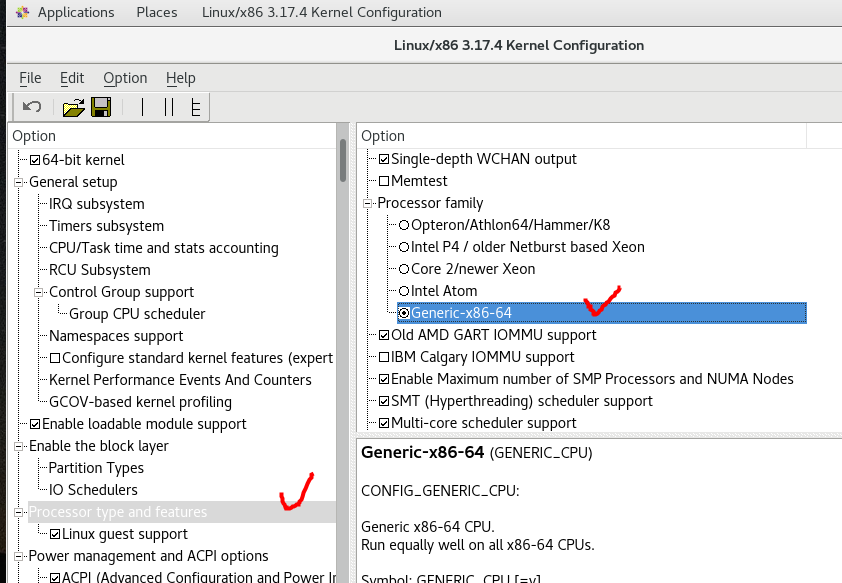Screen dimensions: 842x583
Task: Toggle Enable Maximum number of SMP Processors checkbox
Action: [x=384, y=379]
